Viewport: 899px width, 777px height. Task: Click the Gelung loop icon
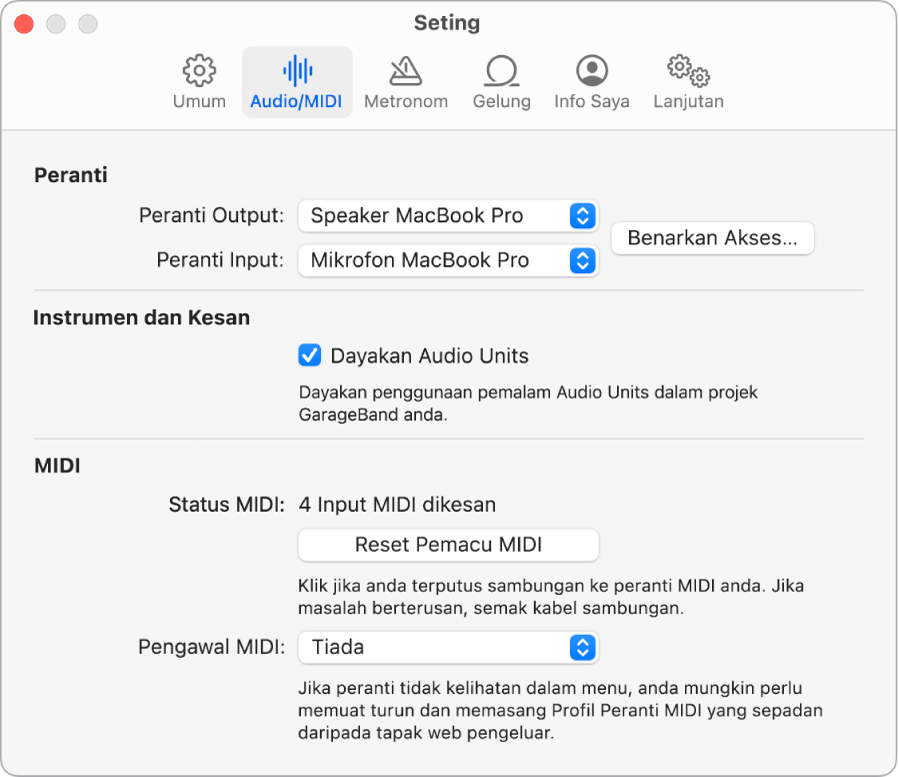click(x=501, y=71)
